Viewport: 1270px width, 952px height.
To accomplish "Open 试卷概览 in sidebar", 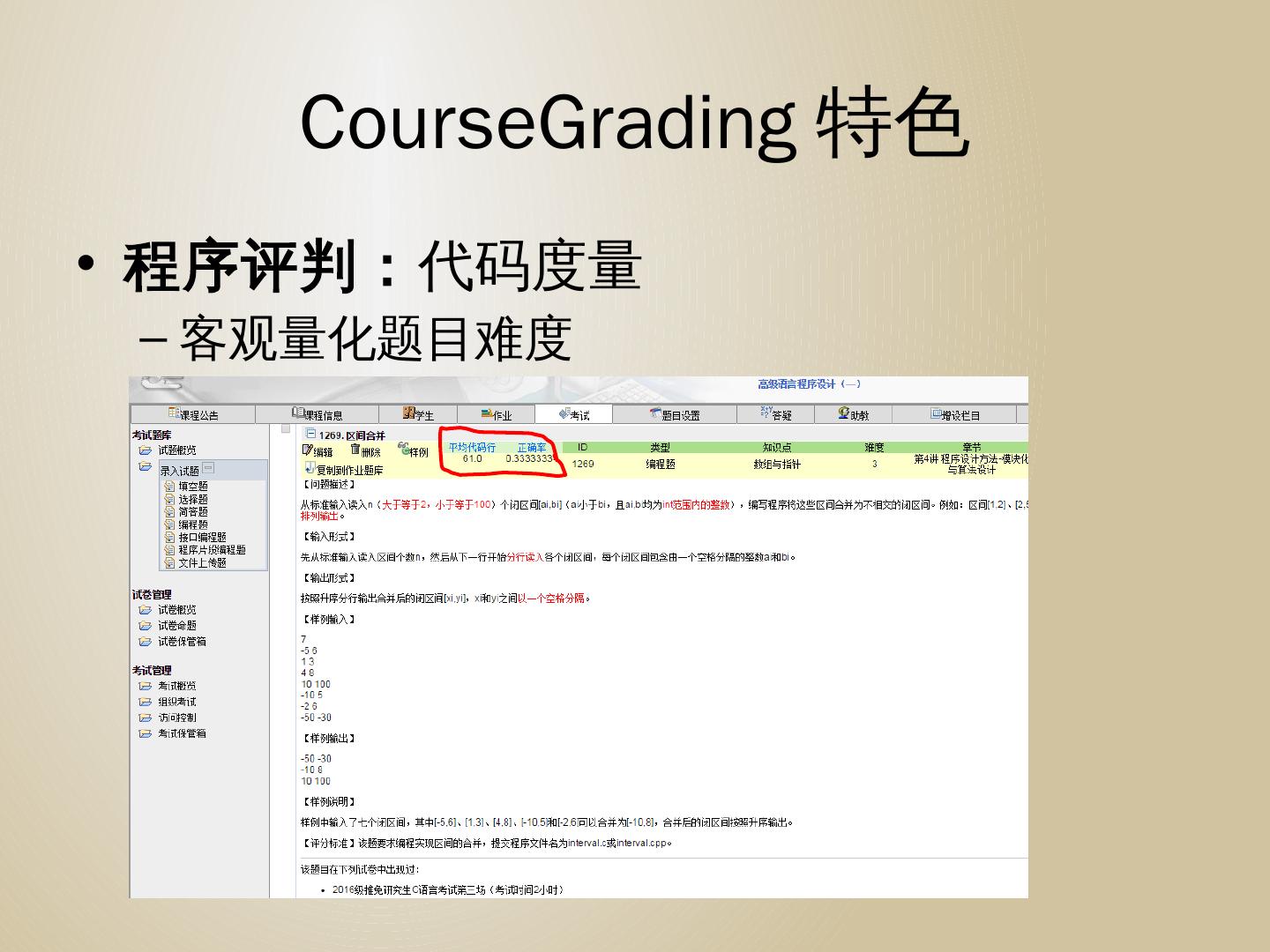I will point(177,610).
